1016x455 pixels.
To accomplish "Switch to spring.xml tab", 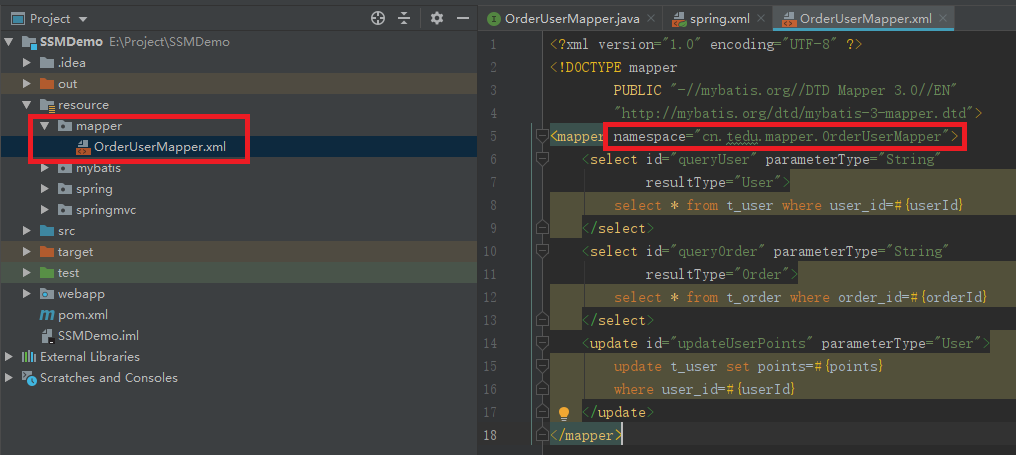I will (x=719, y=19).
